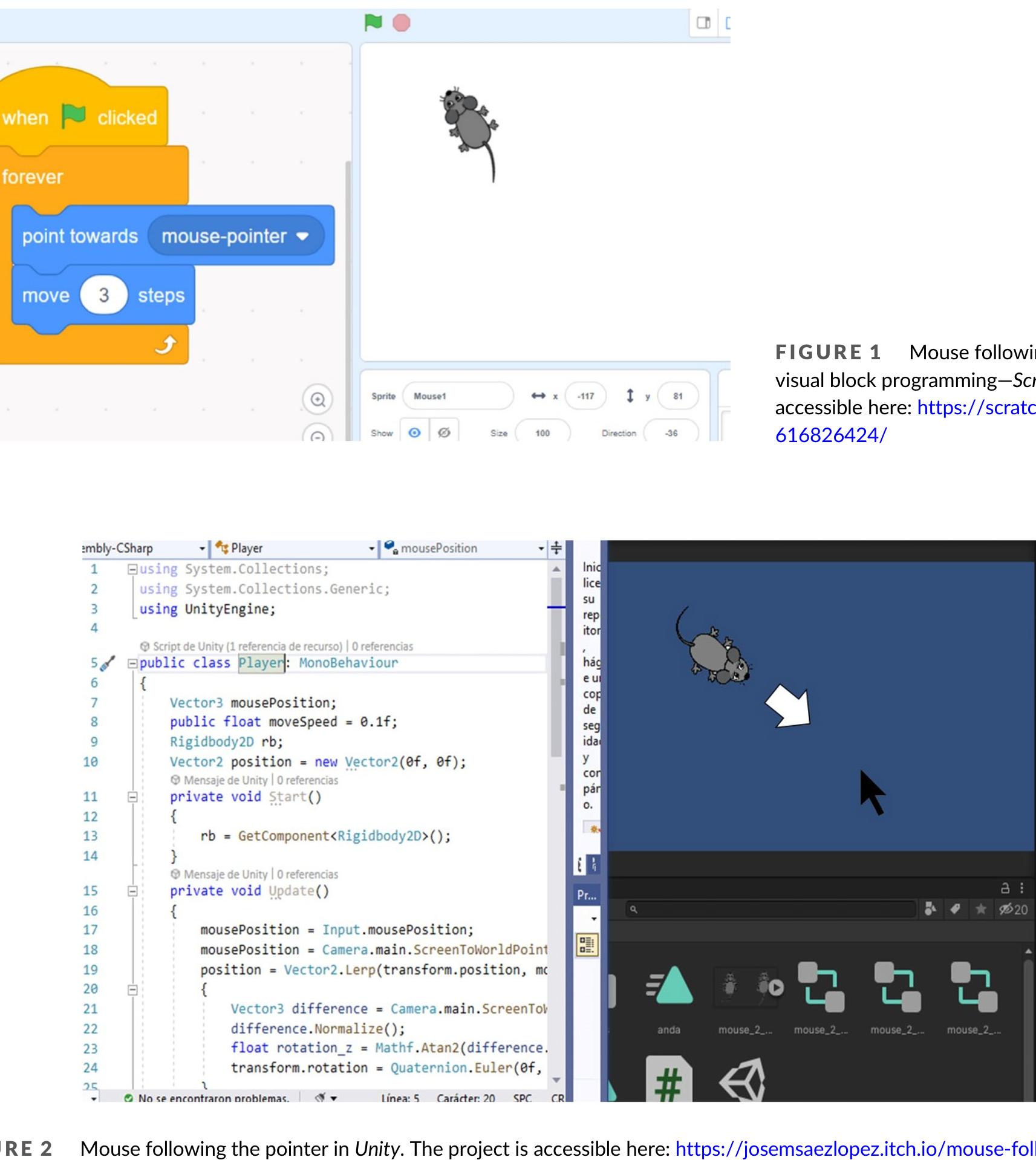Hide the sprite using crossed-eye button
This screenshot has height=1160, width=1036.
444,432
